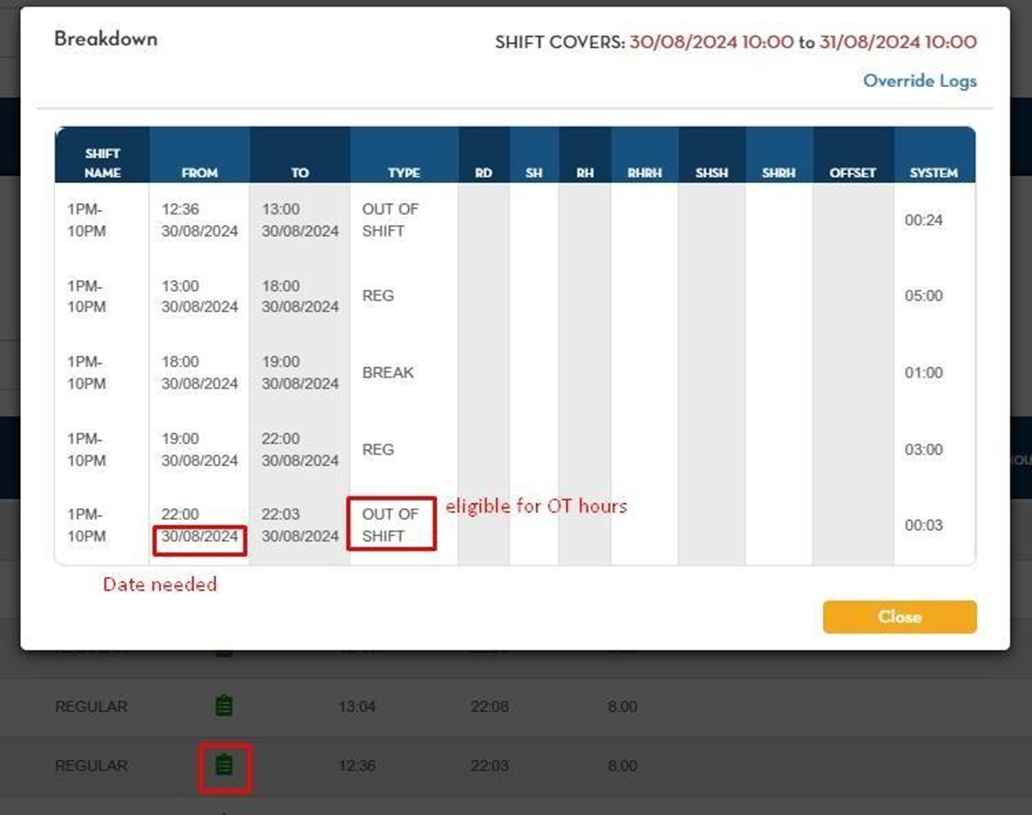The image size is (1032, 815).
Task: Click REGULAR label in background 13:04 row
Action: pyautogui.click(x=91, y=706)
